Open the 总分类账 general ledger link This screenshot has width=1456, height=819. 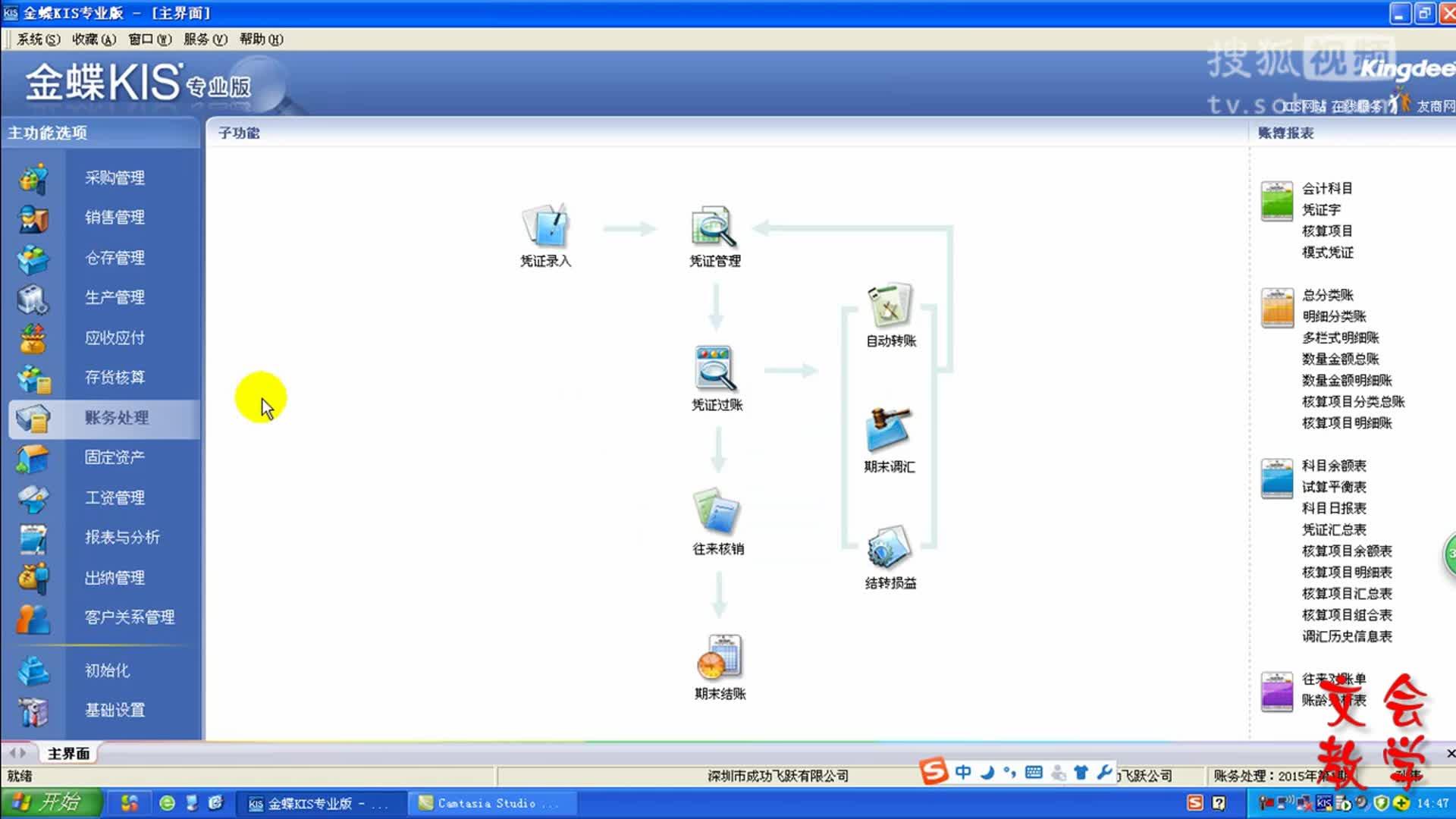click(x=1327, y=295)
